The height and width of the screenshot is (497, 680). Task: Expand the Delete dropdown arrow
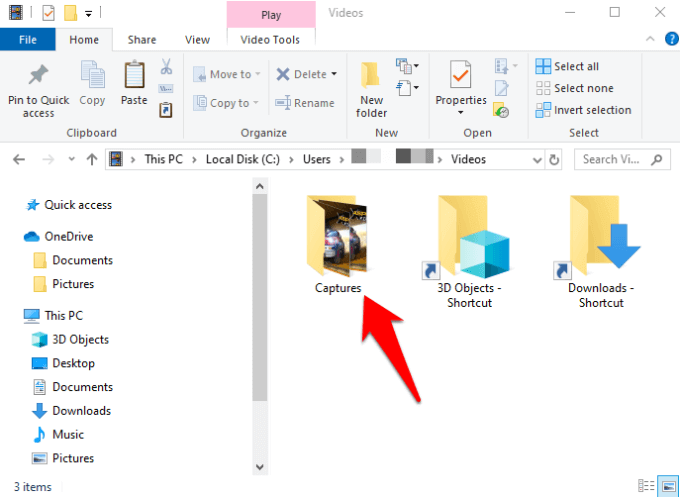tap(334, 74)
